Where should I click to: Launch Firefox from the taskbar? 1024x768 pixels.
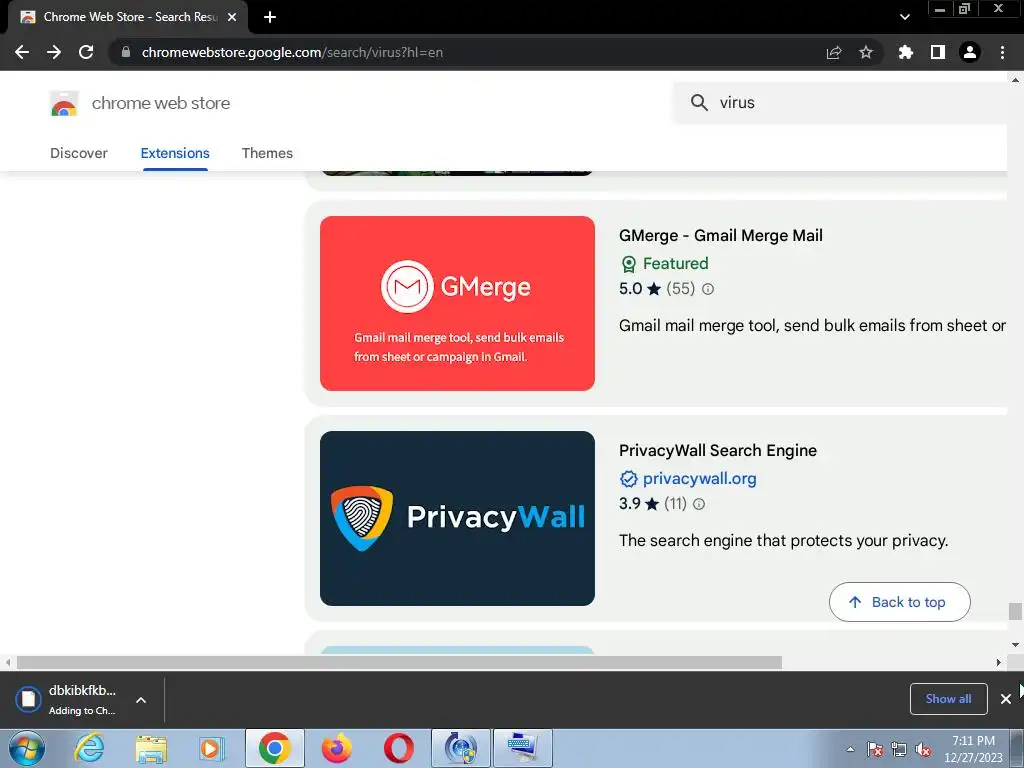click(337, 748)
